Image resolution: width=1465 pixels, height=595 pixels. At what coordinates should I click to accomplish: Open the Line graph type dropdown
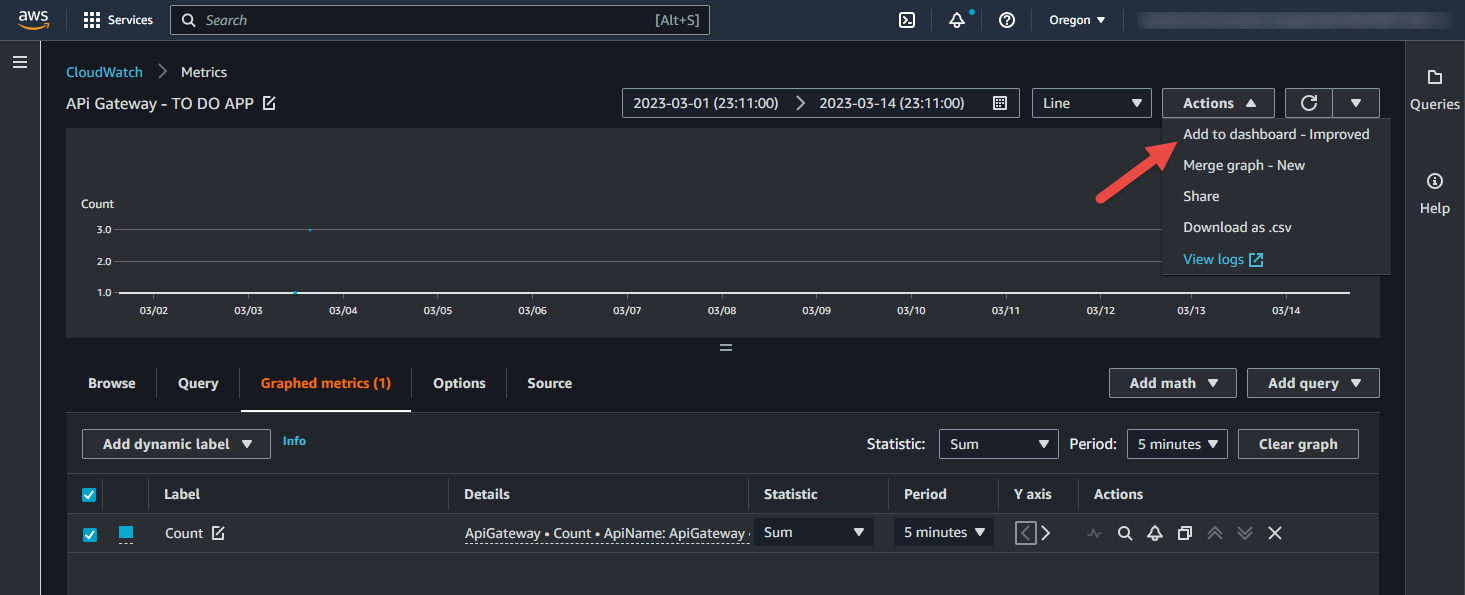coord(1092,103)
